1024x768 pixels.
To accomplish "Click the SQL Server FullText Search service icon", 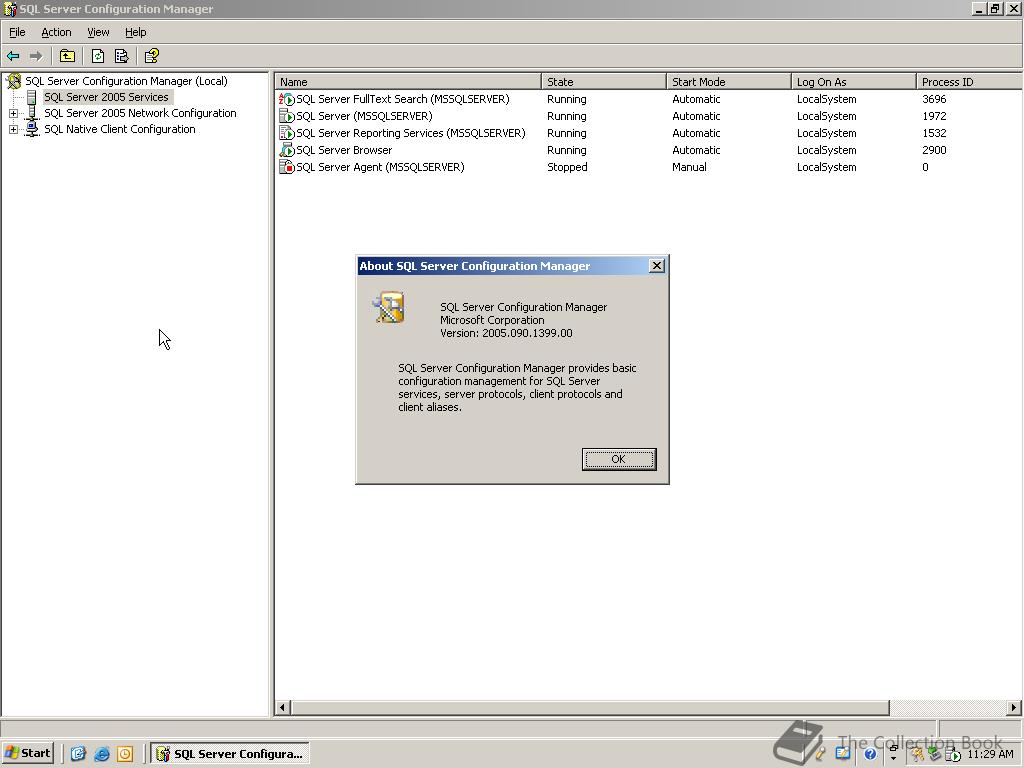I will pyautogui.click(x=287, y=99).
